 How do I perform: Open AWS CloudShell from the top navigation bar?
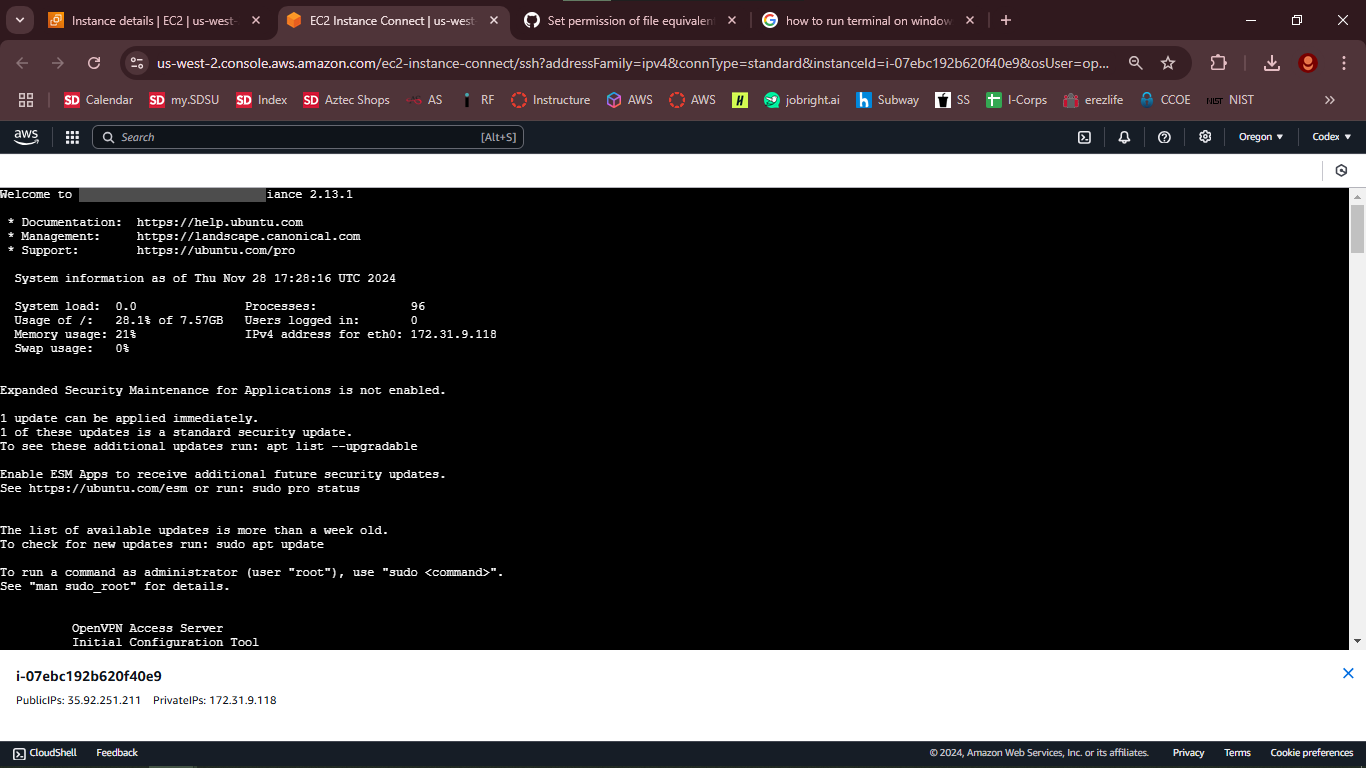click(1084, 136)
